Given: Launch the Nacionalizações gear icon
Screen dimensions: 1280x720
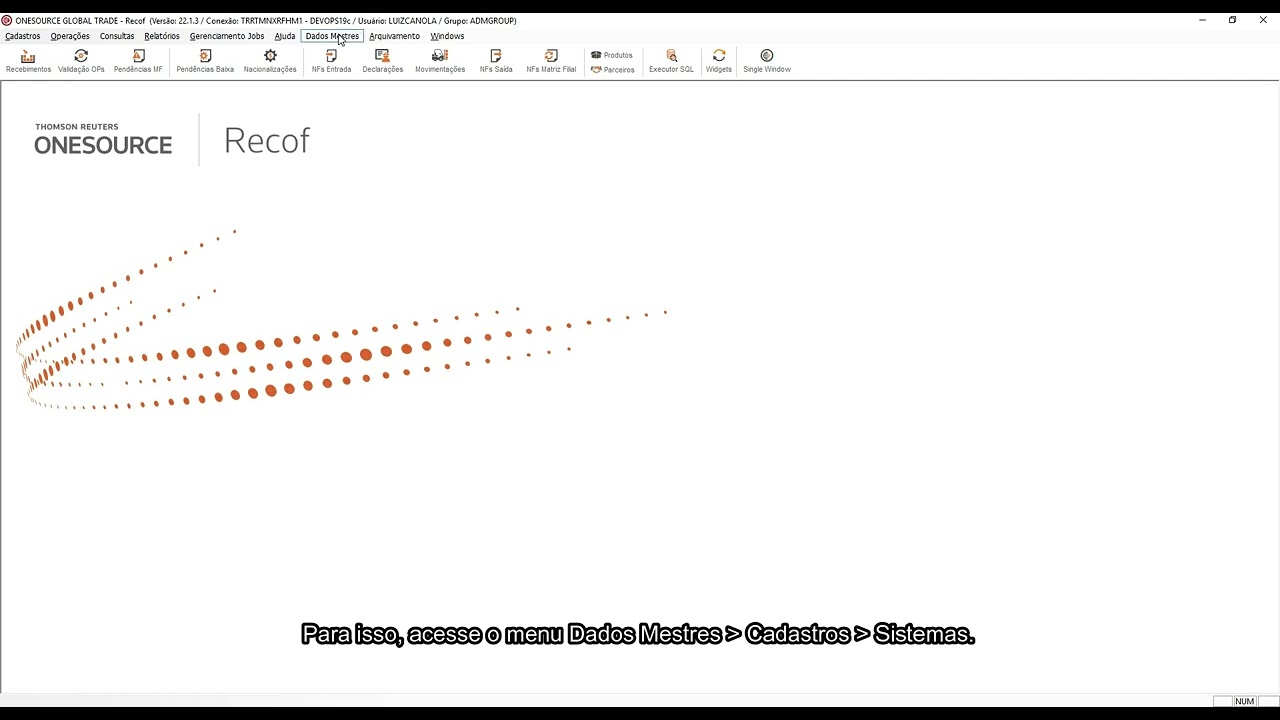Looking at the screenshot, I should 270,61.
